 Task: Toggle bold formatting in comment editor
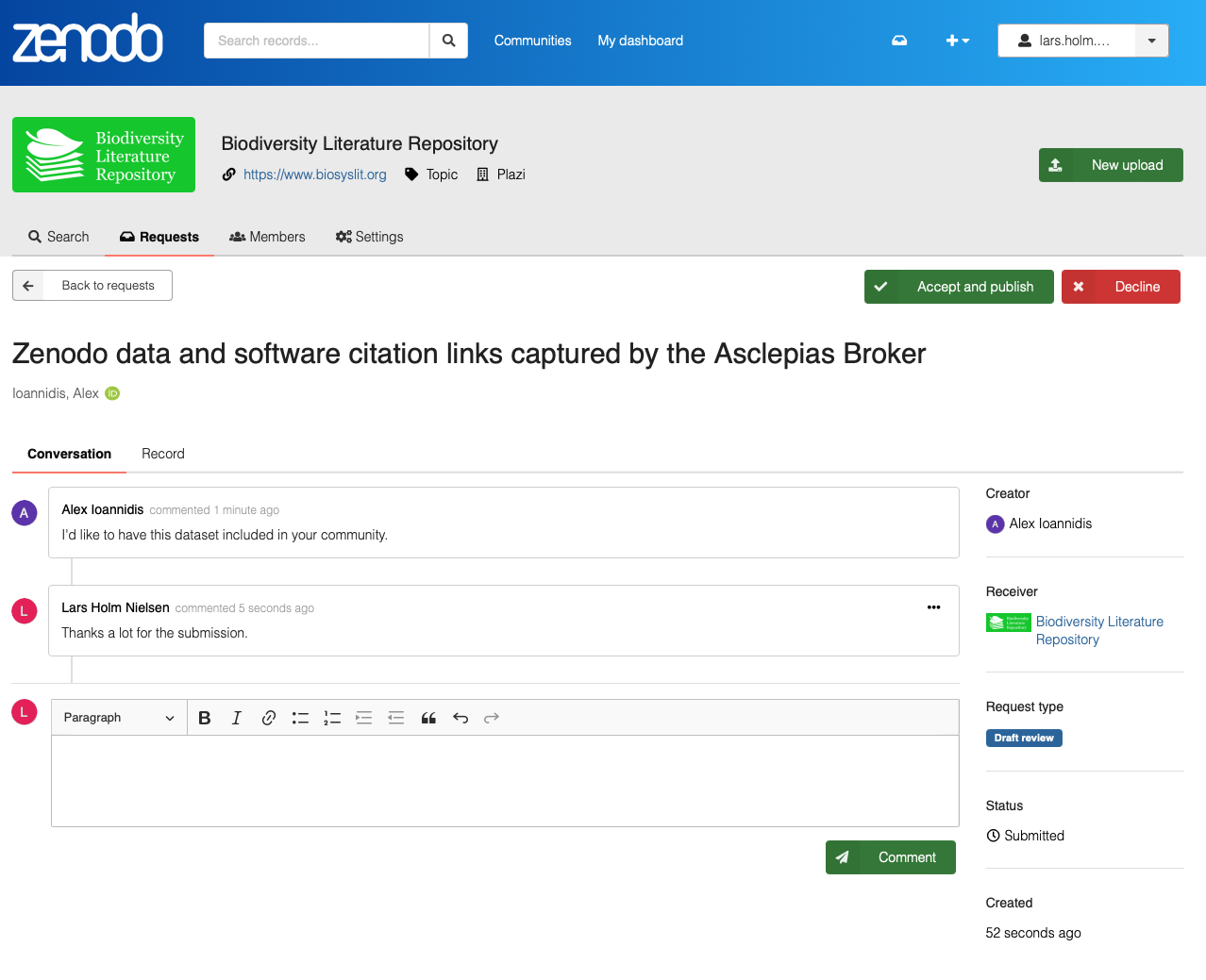tap(205, 718)
